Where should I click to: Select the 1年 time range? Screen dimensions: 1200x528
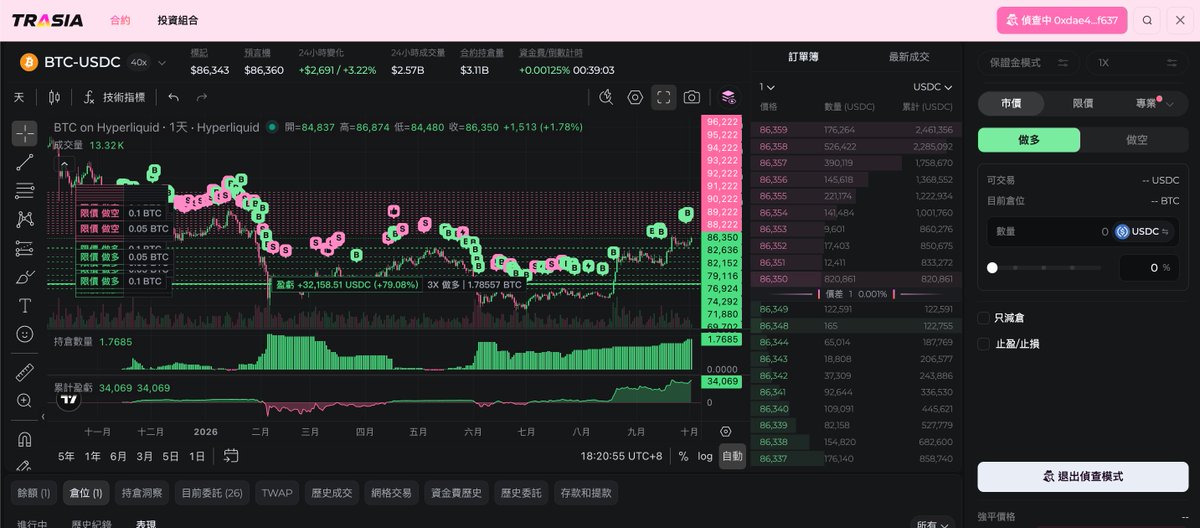(x=92, y=456)
